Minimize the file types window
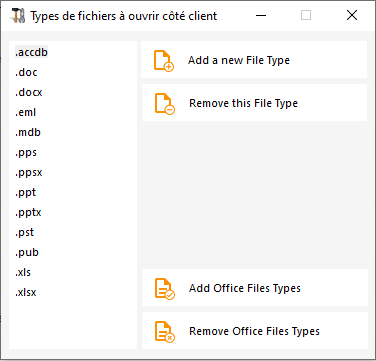The height and width of the screenshot is (361, 376). 261,15
